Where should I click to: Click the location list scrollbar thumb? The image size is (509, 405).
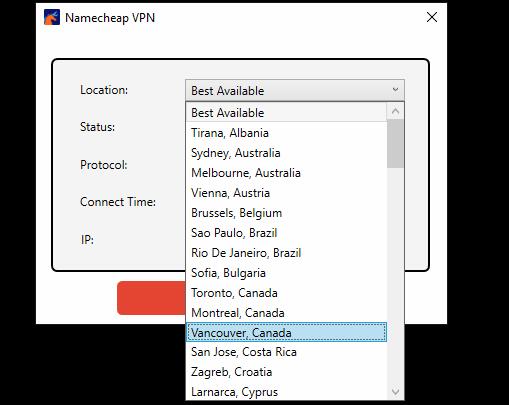pyautogui.click(x=395, y=144)
